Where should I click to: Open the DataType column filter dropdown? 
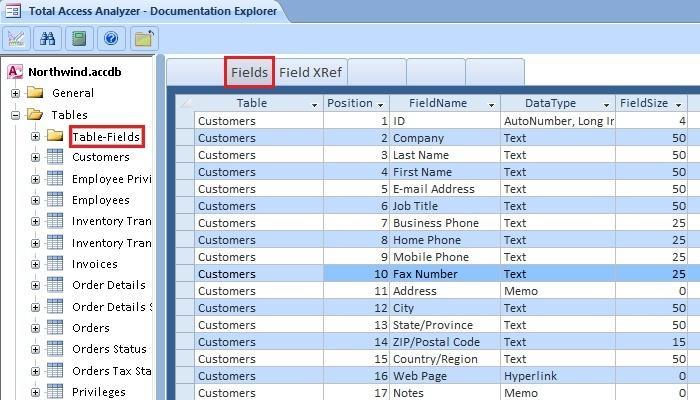coord(606,104)
